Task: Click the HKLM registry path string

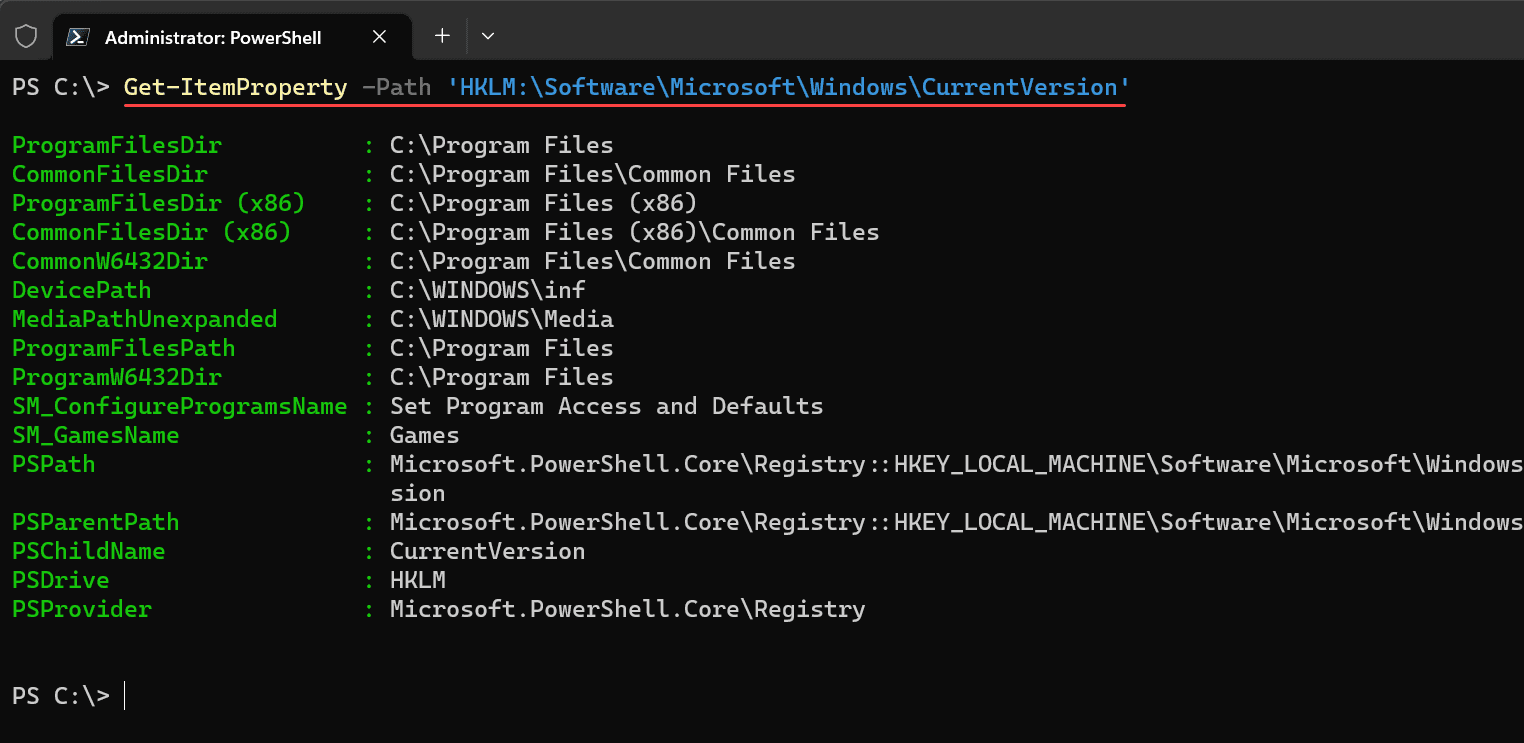Action: point(788,87)
